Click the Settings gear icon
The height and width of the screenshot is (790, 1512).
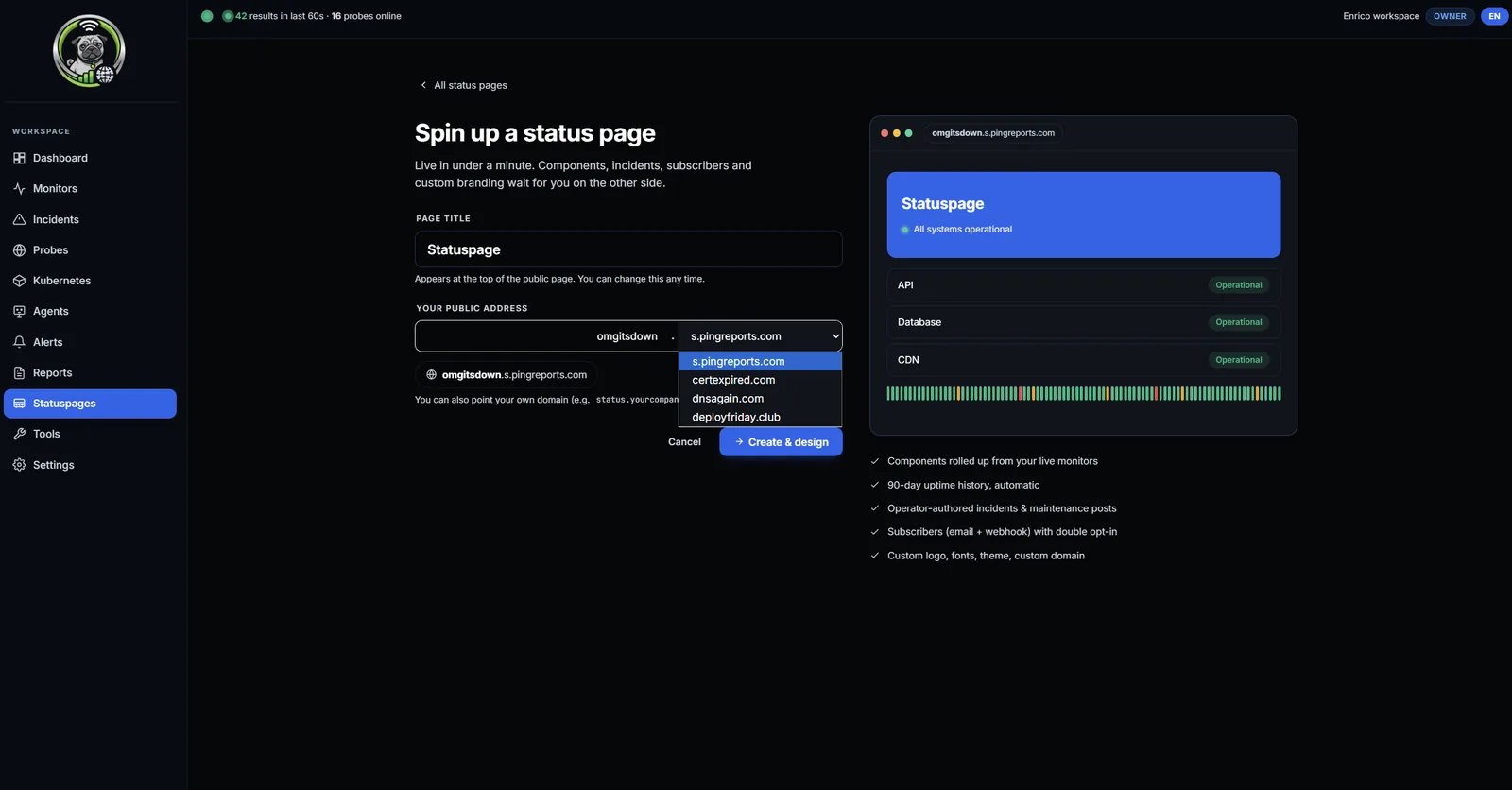[19, 465]
